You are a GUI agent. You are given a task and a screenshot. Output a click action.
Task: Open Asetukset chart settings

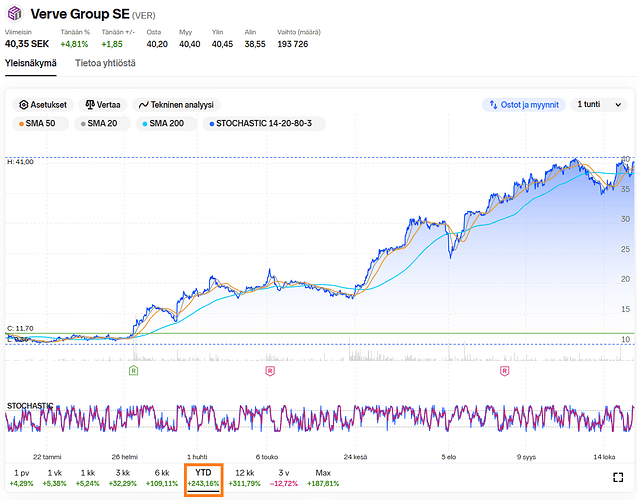tap(44, 104)
